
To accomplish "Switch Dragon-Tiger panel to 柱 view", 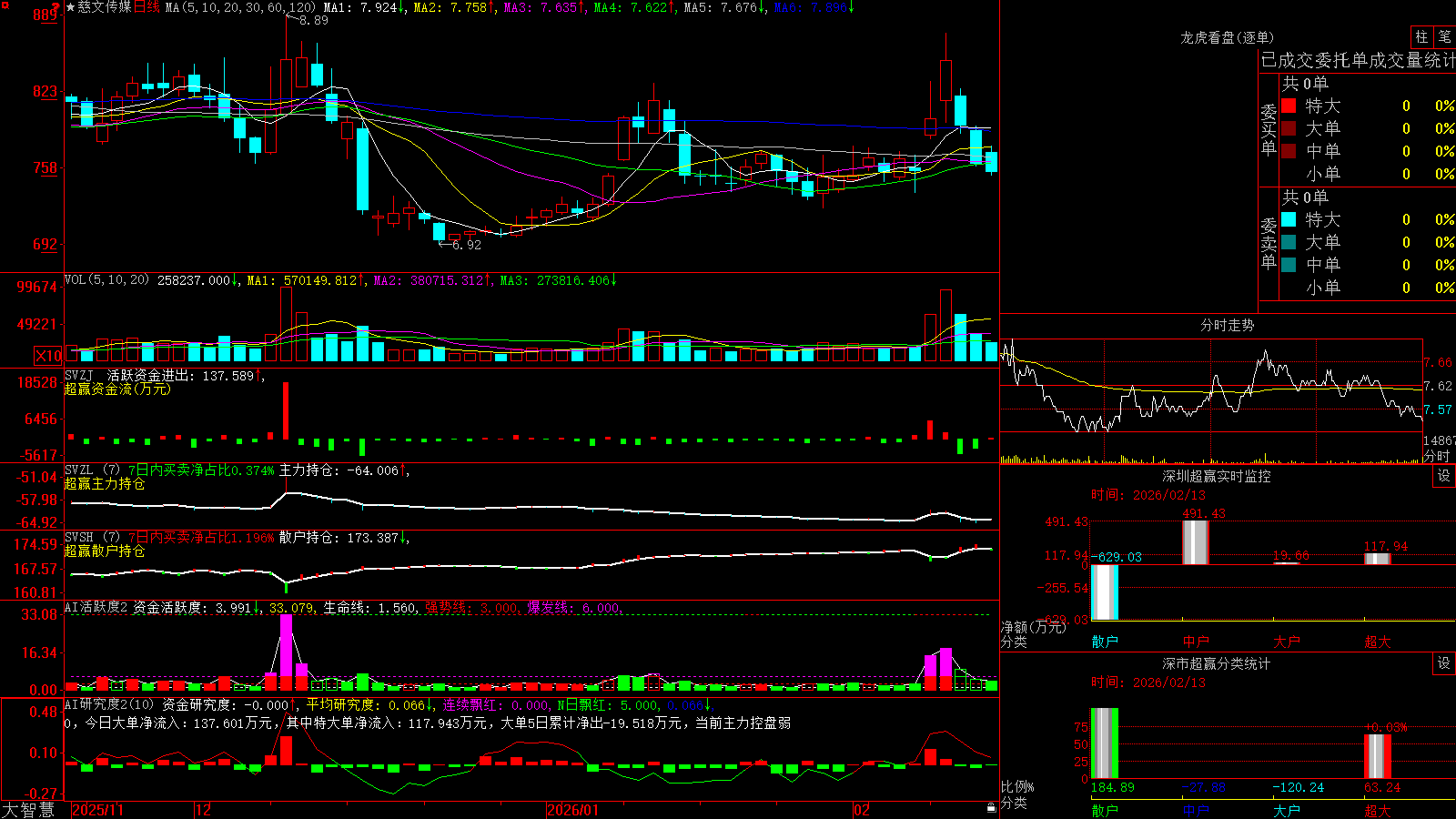I will [x=1421, y=37].
